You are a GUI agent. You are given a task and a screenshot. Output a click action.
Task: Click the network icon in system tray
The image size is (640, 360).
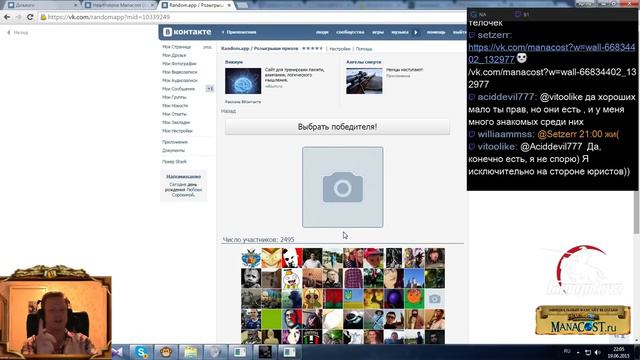(x=588, y=352)
